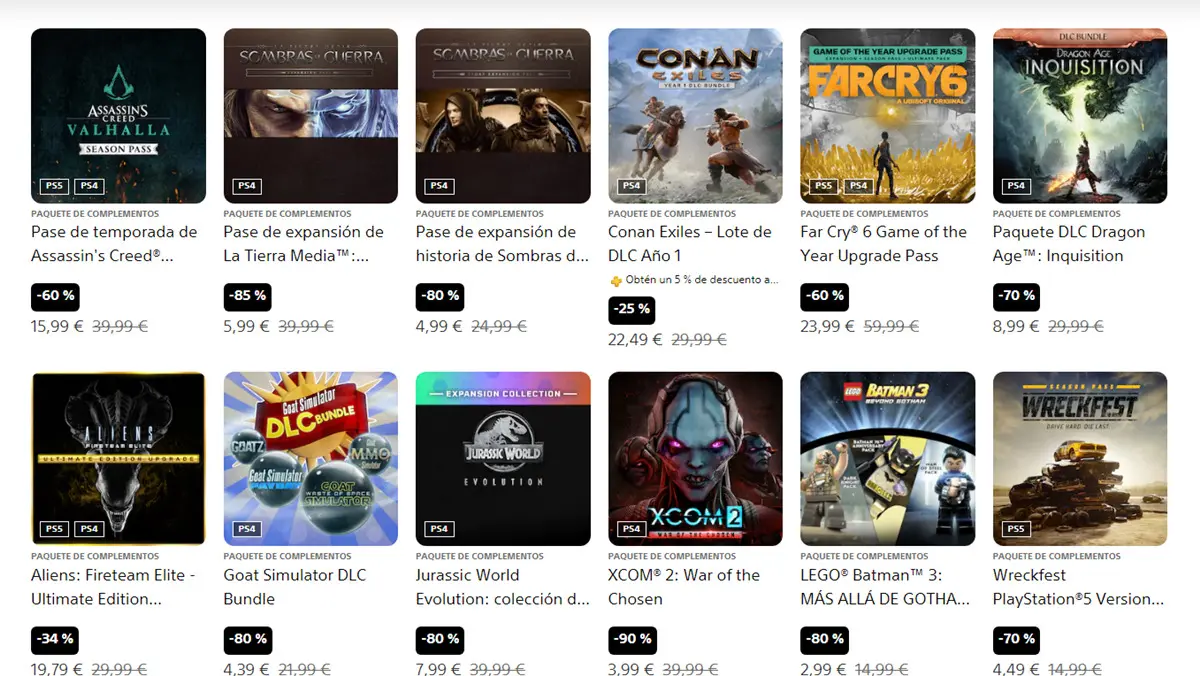Click the PS5 badge on Wreckfest cover
The height and width of the screenshot is (676, 1200).
[x=1015, y=529]
